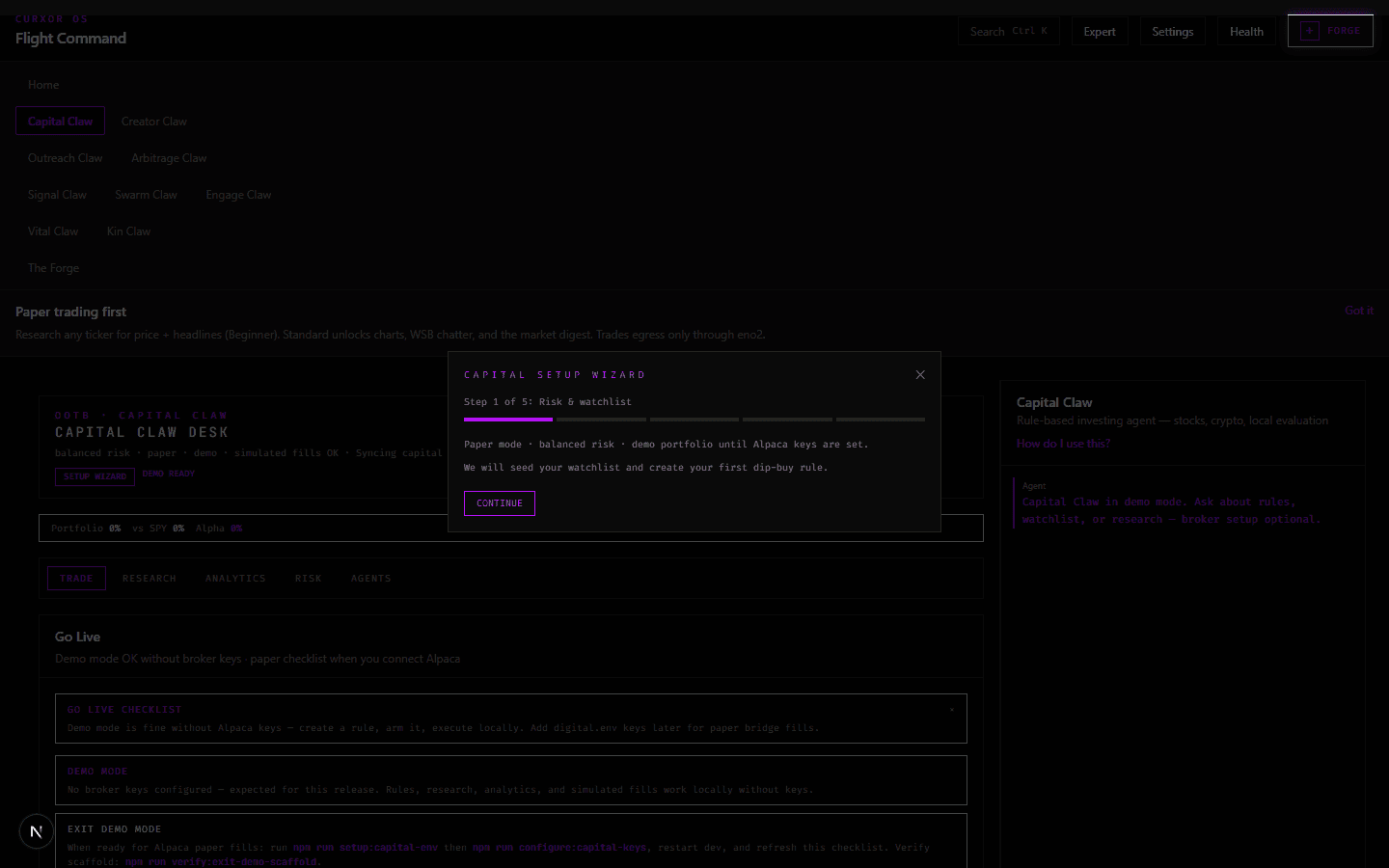Open Settings from the header
The width and height of the screenshot is (1389, 868).
[x=1173, y=32]
